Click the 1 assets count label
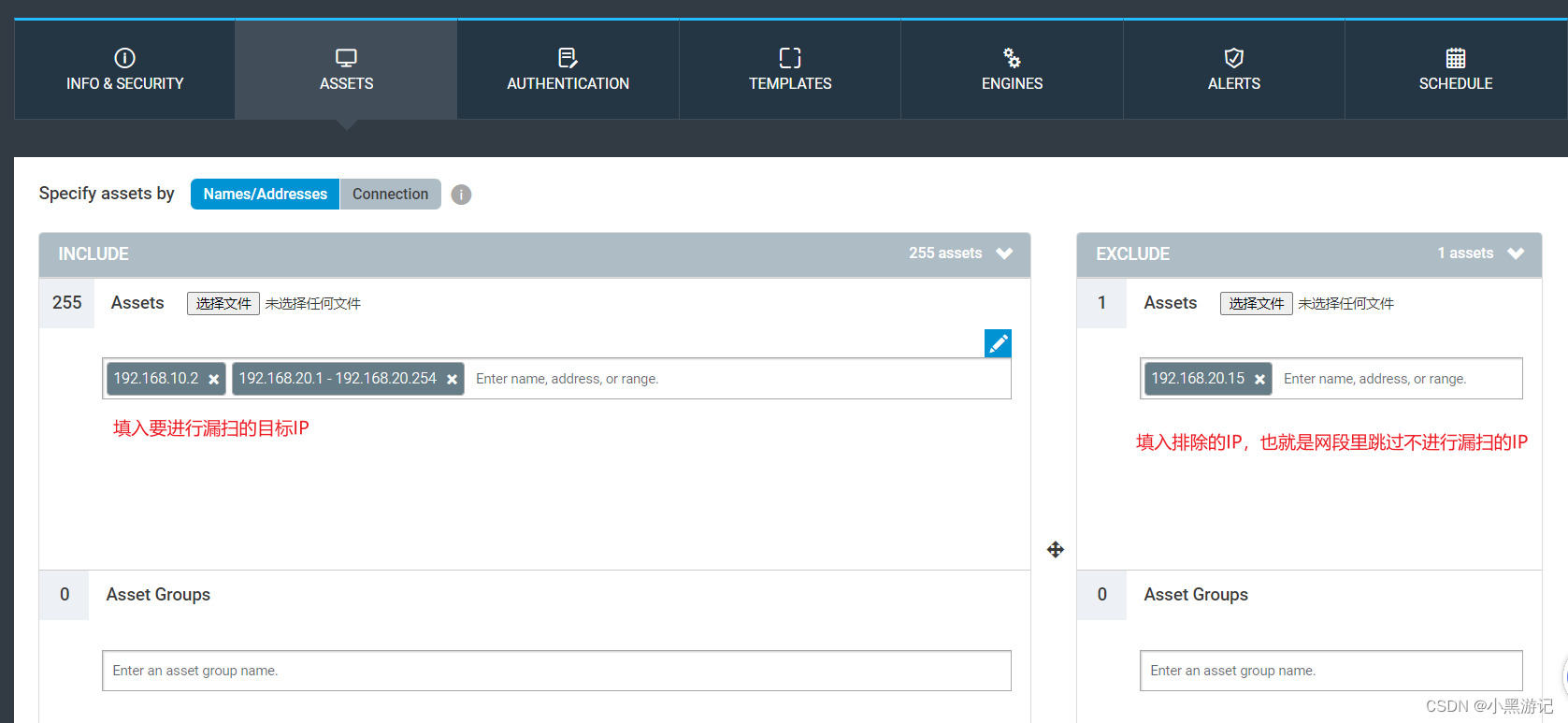Viewport: 1568px width, 723px height. click(1465, 253)
